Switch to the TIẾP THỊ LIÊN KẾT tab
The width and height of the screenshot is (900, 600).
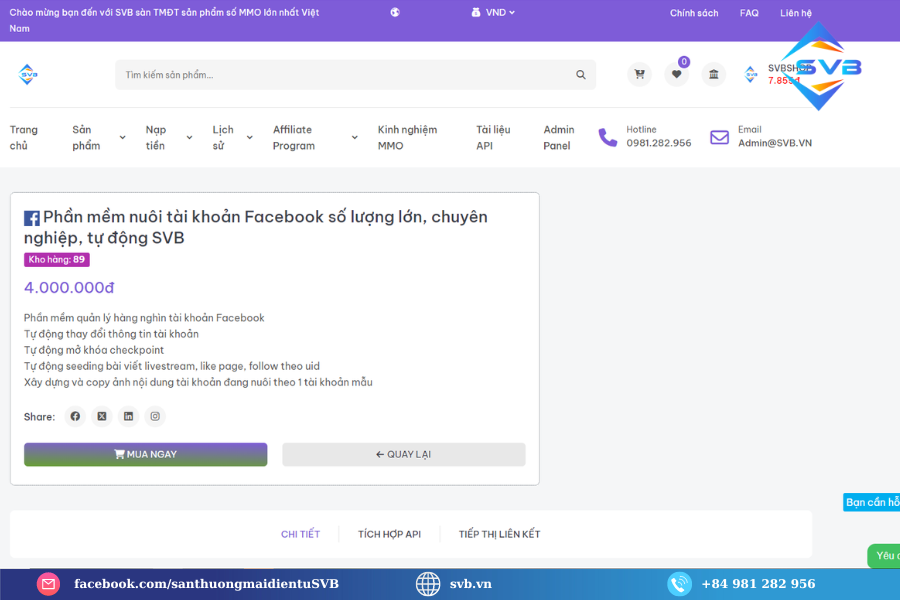tap(499, 534)
